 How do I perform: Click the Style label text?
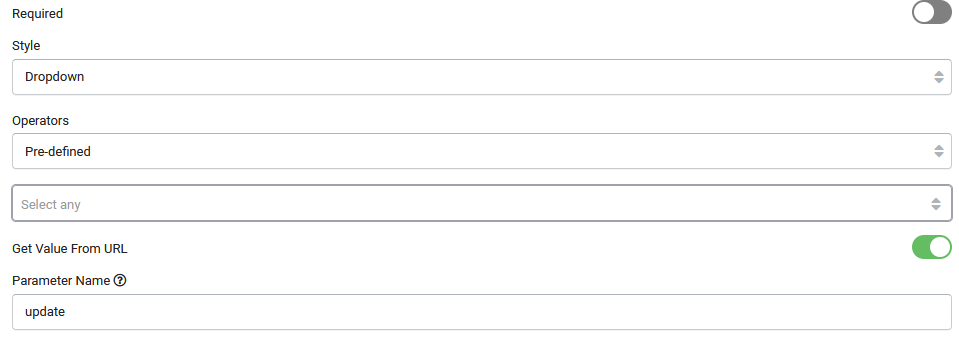coord(26,46)
